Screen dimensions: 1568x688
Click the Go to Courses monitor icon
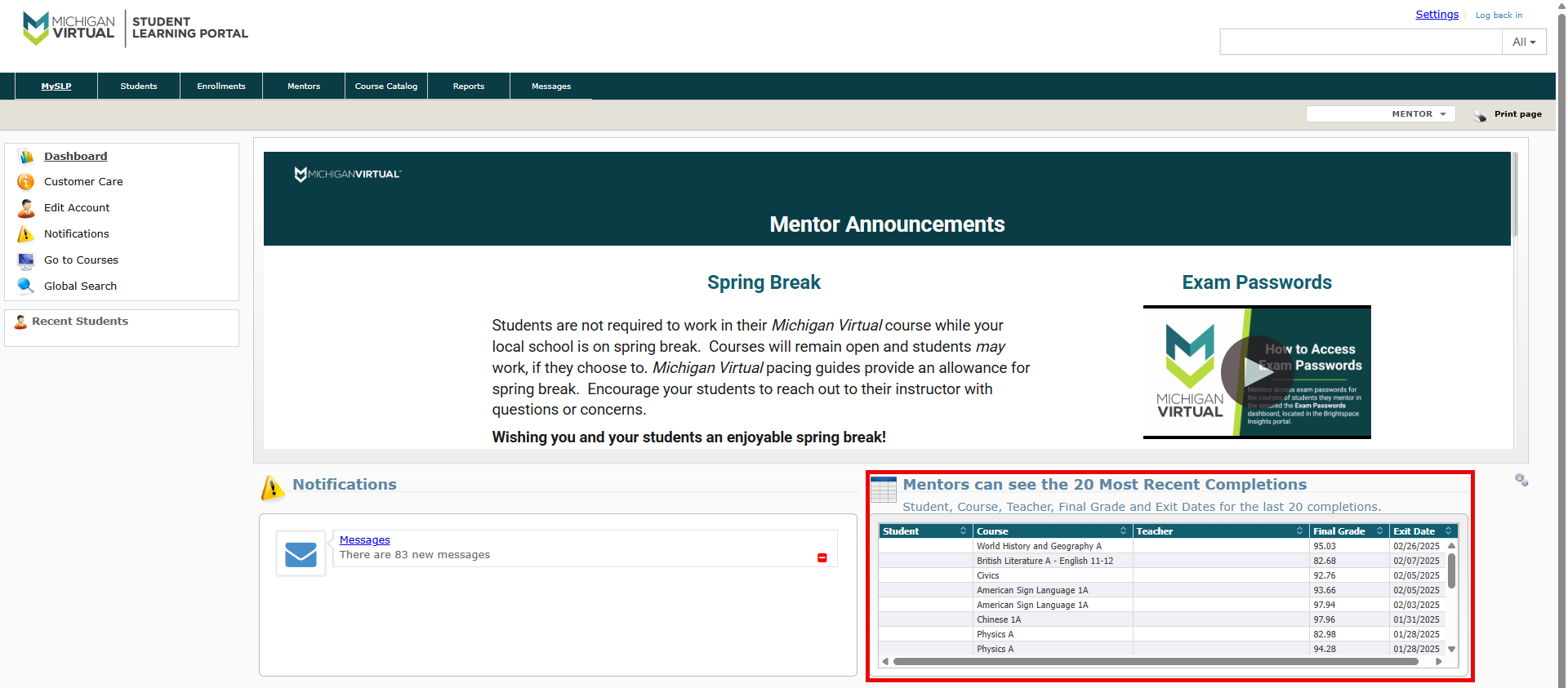pyautogui.click(x=26, y=260)
